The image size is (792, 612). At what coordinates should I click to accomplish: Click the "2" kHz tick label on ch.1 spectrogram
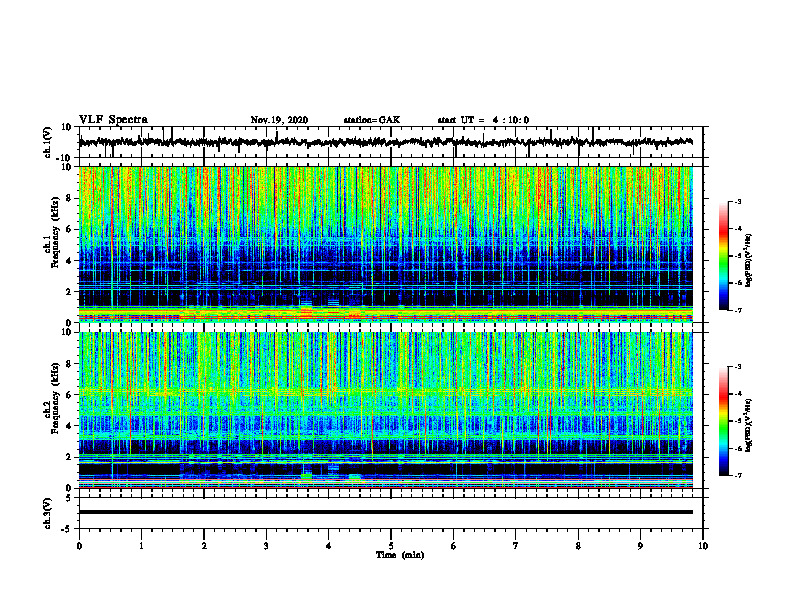pyautogui.click(x=69, y=292)
